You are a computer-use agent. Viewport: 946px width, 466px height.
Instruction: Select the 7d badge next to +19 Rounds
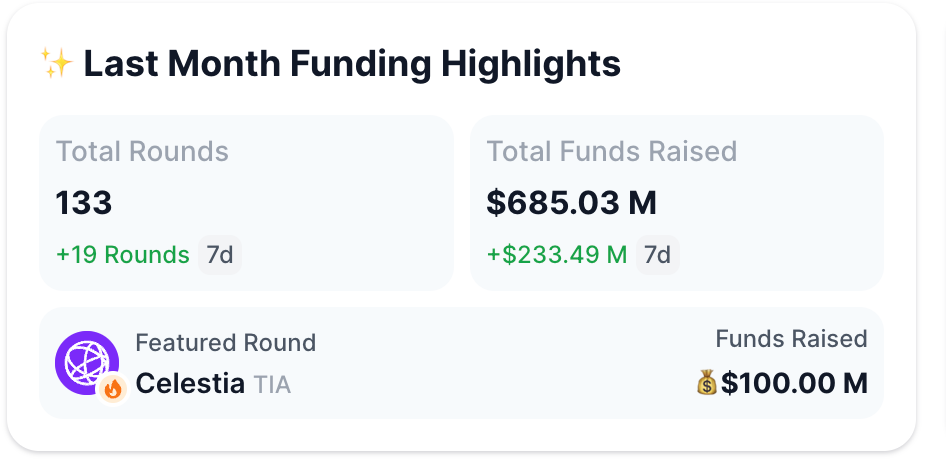coord(220,255)
